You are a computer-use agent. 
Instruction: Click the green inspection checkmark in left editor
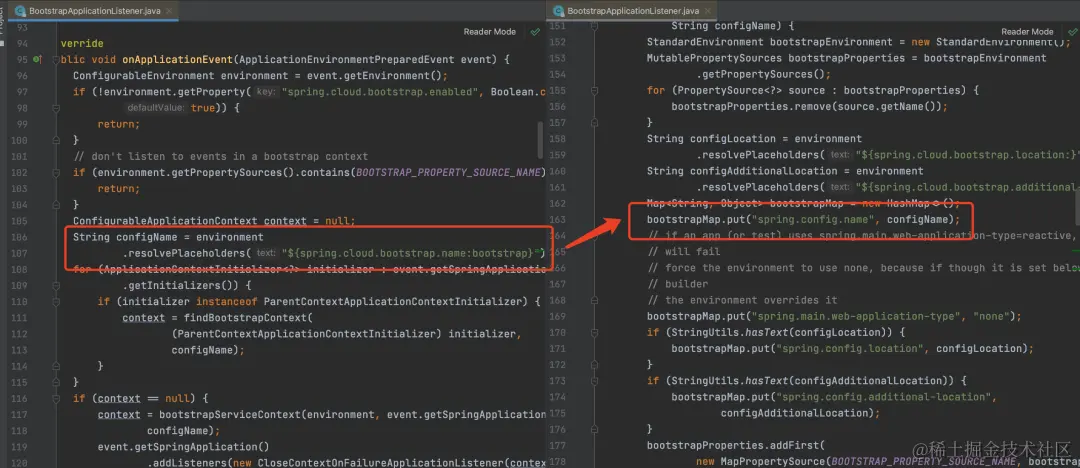click(x=535, y=32)
